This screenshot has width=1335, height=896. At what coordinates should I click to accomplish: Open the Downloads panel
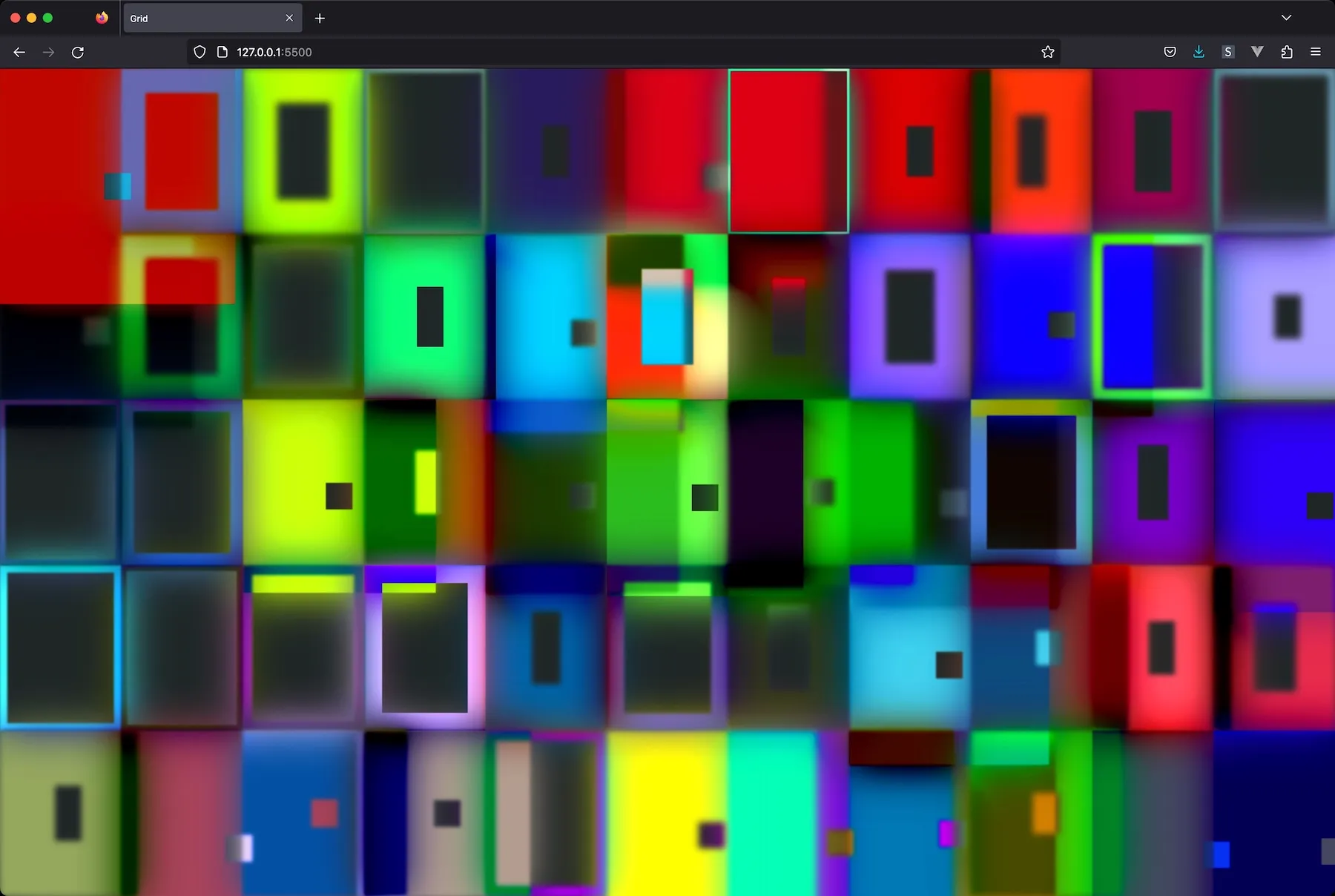click(1199, 52)
